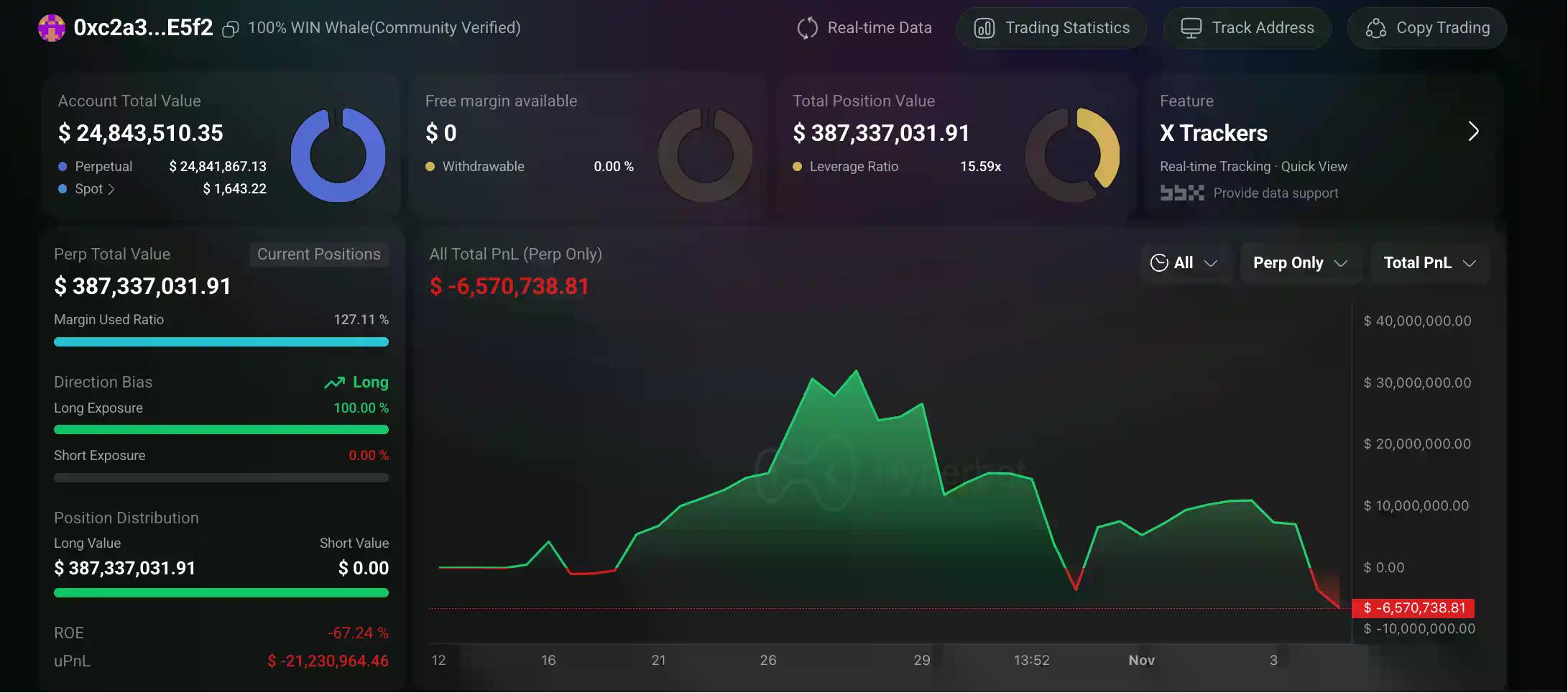Click the Copy Trading people icon
Screen dimensions: 1568x693
click(1375, 28)
